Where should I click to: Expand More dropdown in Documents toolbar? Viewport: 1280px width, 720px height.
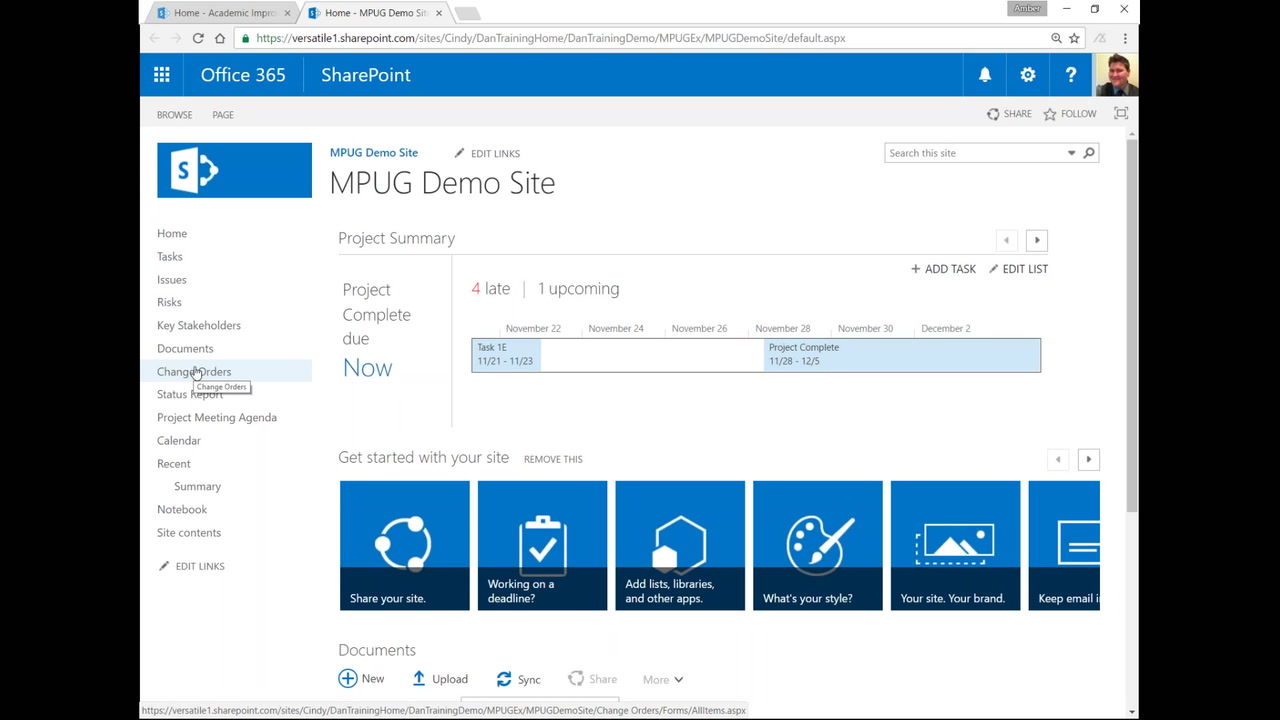coord(663,680)
